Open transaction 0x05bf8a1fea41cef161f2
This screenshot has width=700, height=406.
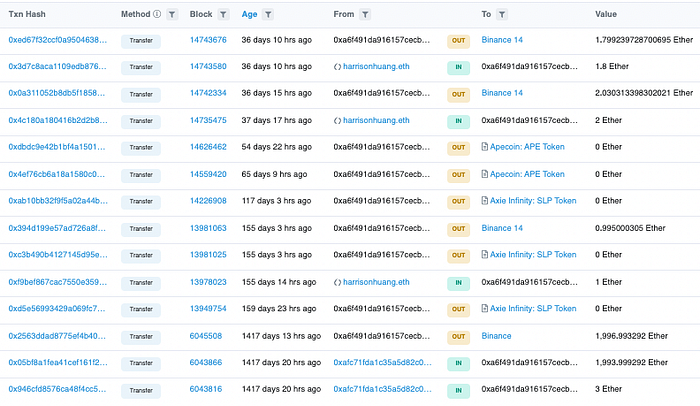tap(58, 362)
